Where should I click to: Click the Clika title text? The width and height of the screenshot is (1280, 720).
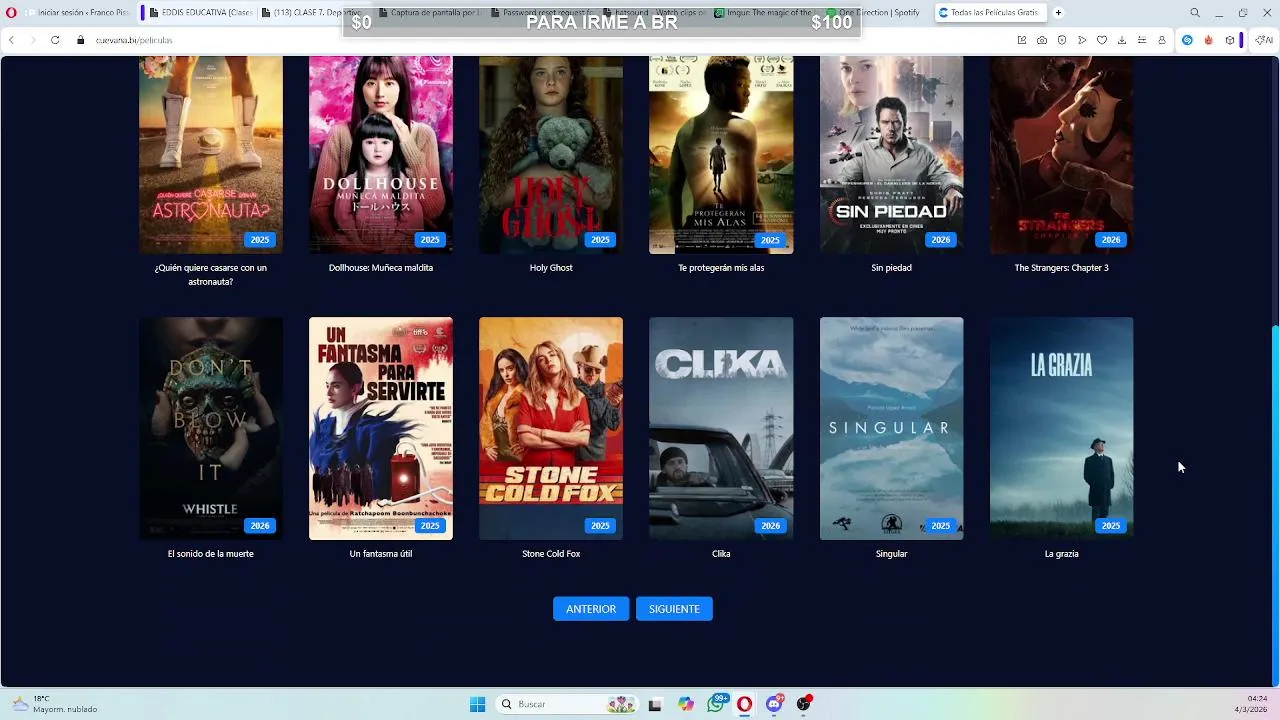(721, 554)
